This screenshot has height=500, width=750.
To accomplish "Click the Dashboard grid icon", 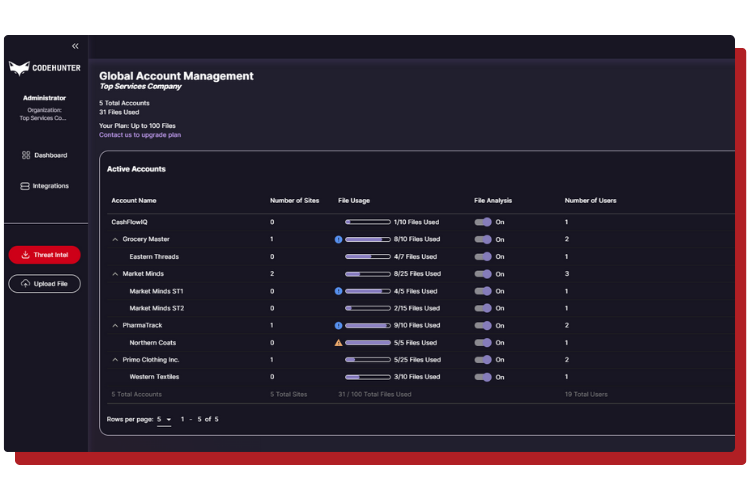I will click(26, 155).
